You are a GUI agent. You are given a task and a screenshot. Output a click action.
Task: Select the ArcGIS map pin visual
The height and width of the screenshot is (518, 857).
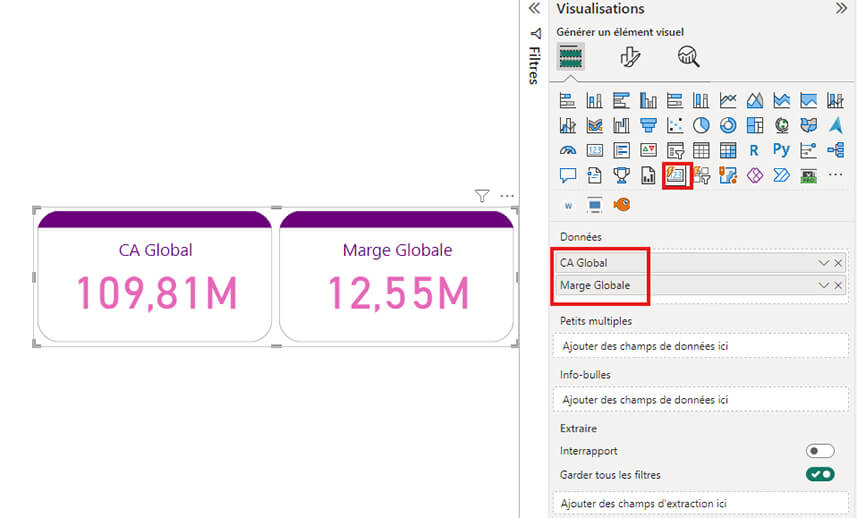728,175
